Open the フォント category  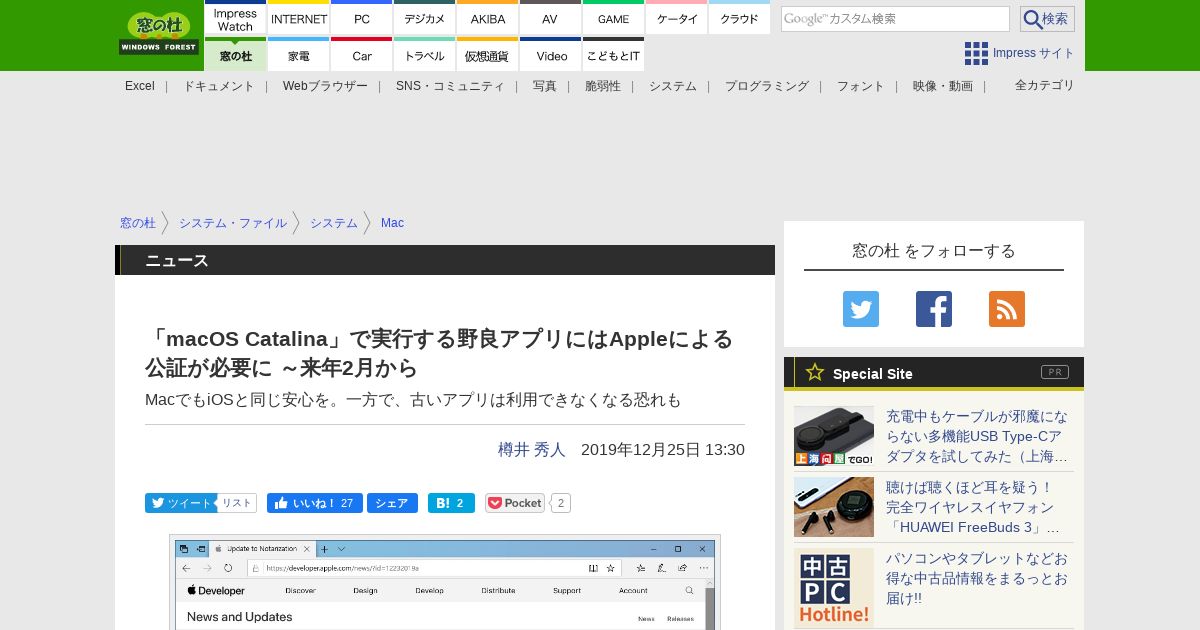point(861,86)
